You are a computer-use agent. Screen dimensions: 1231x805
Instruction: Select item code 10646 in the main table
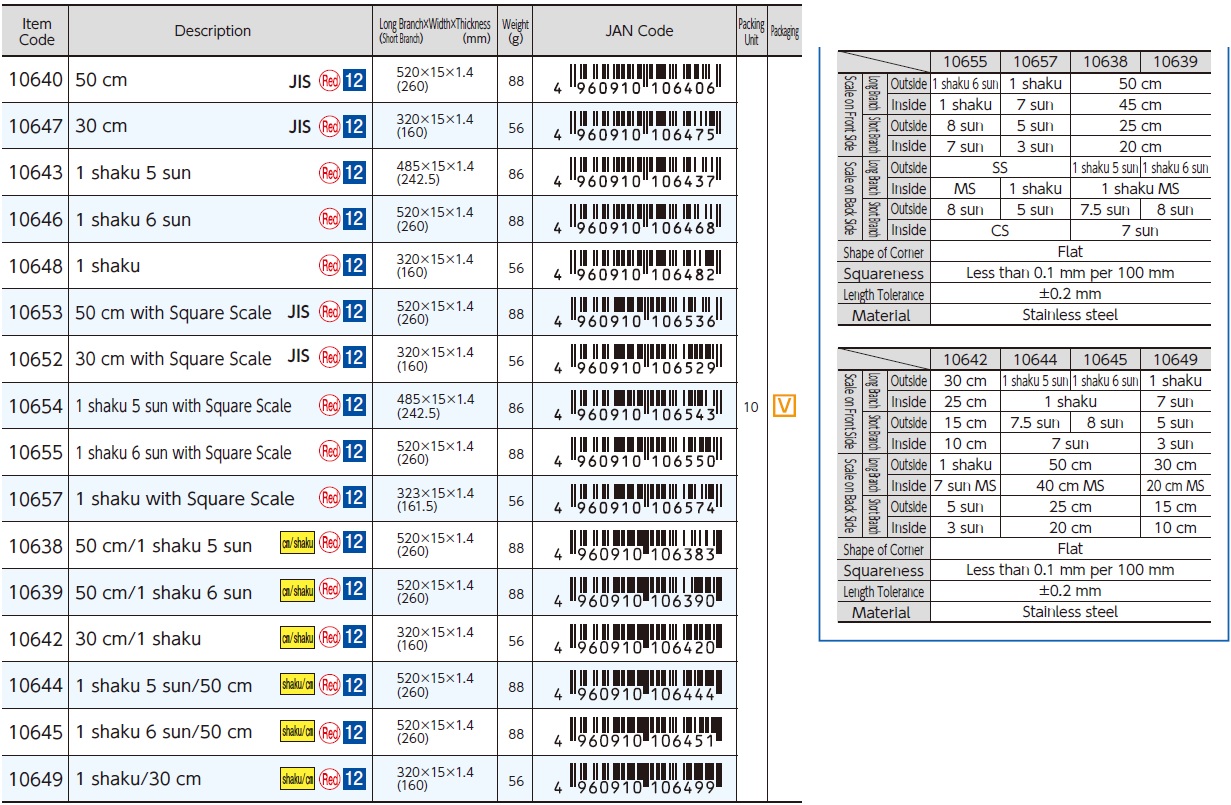pos(36,220)
